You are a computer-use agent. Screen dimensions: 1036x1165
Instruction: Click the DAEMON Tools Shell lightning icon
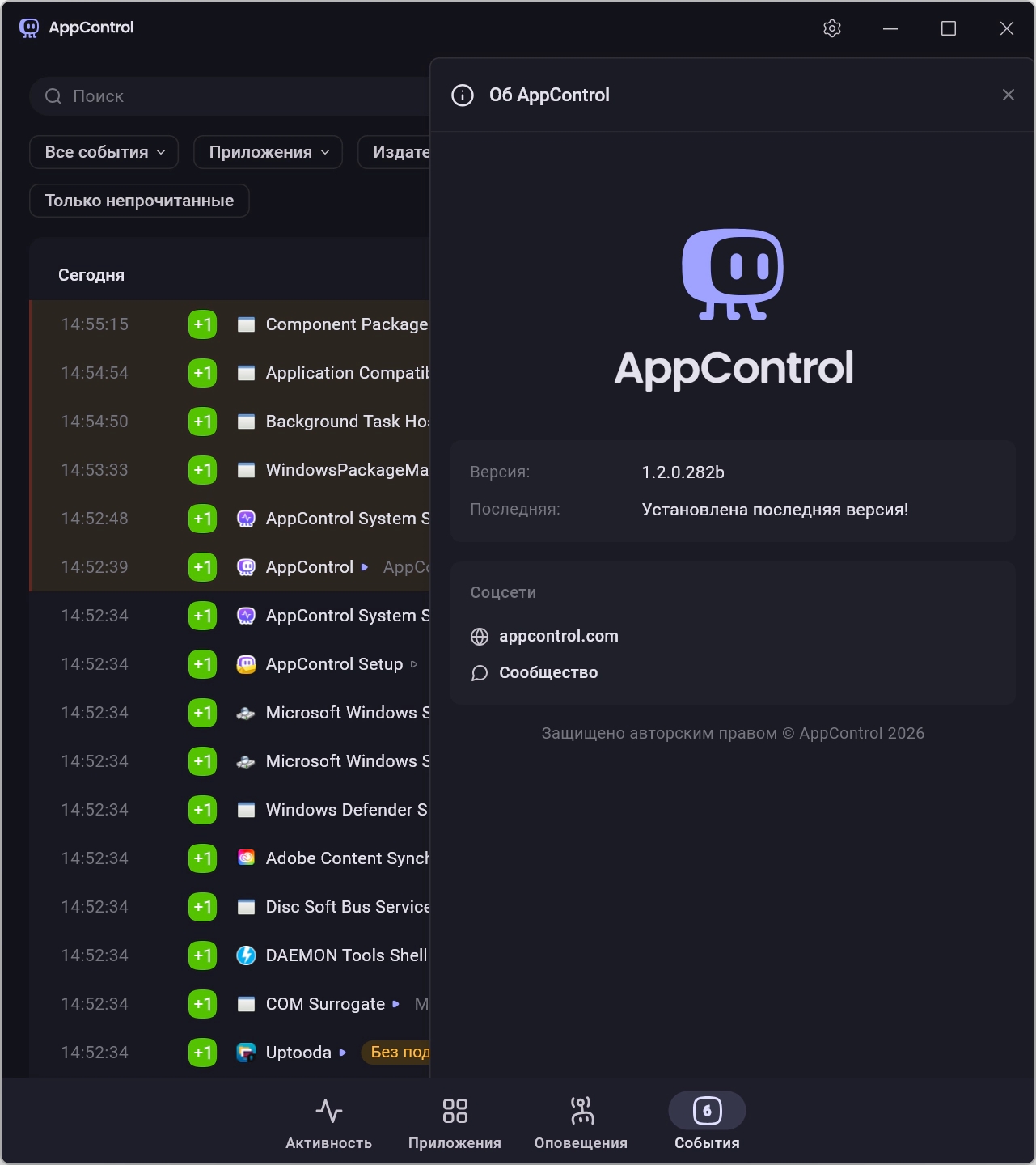pyautogui.click(x=246, y=955)
